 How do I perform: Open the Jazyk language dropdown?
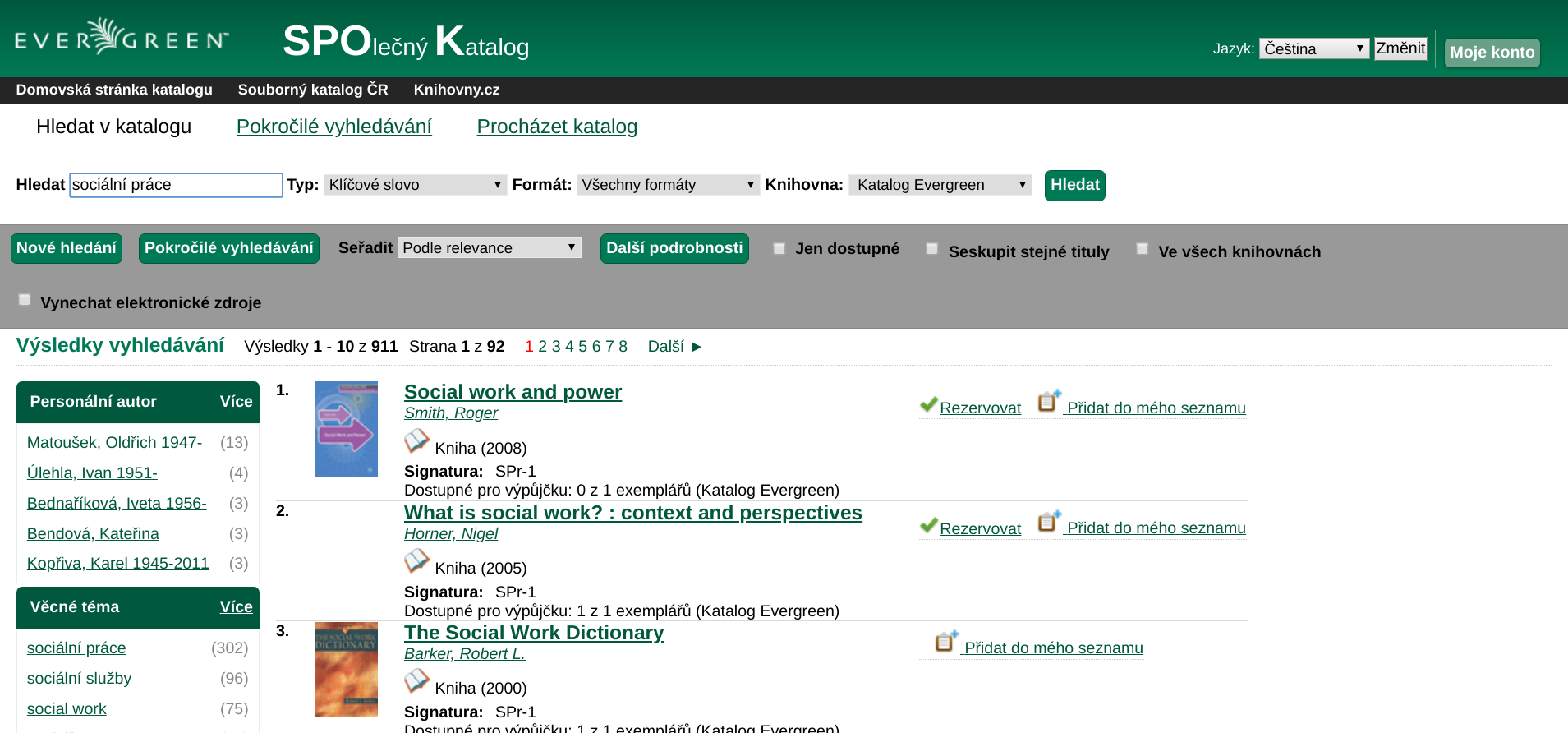point(1314,48)
